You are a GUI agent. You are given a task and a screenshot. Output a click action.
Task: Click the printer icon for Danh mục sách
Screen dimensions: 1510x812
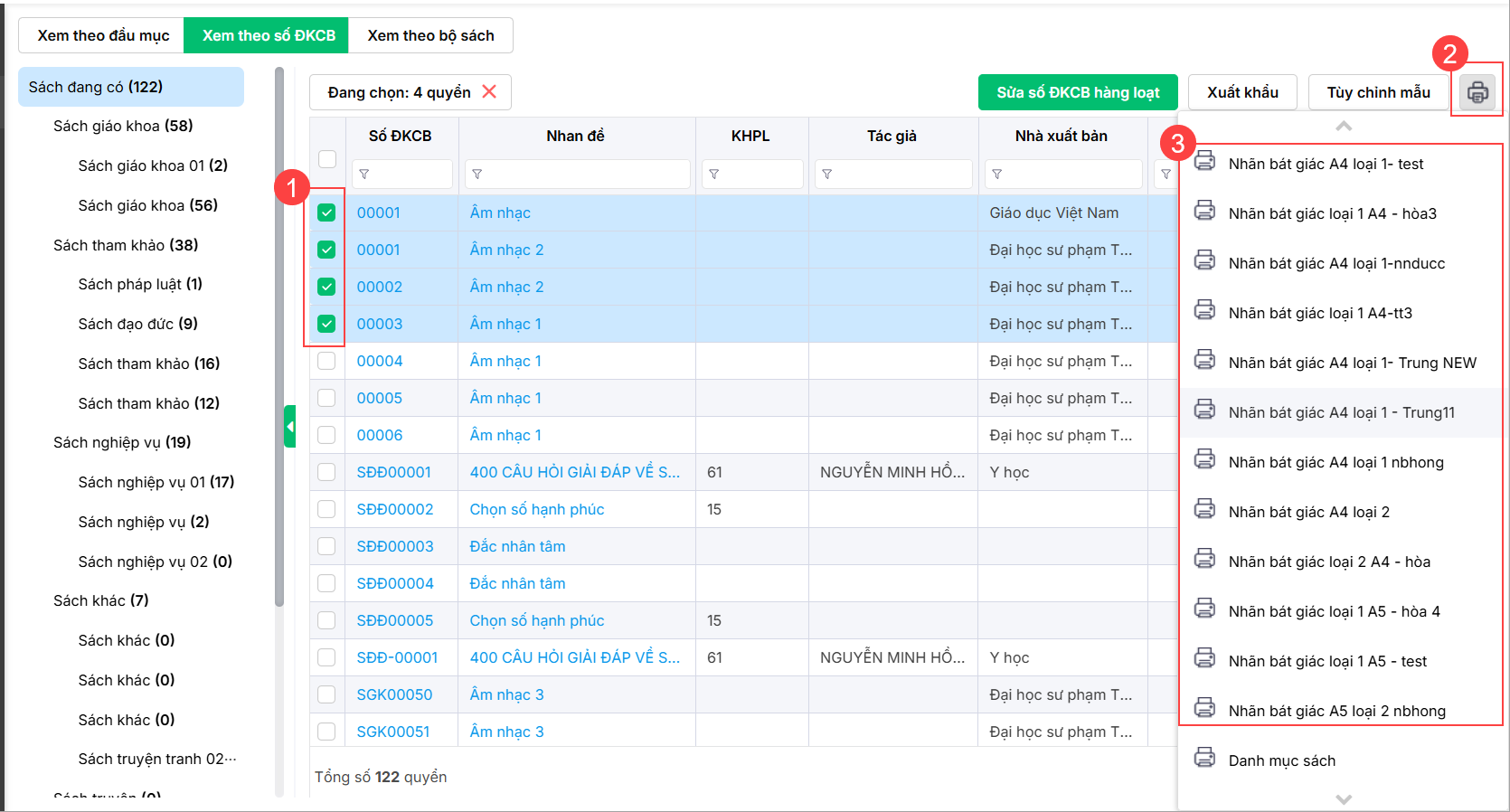click(1205, 758)
